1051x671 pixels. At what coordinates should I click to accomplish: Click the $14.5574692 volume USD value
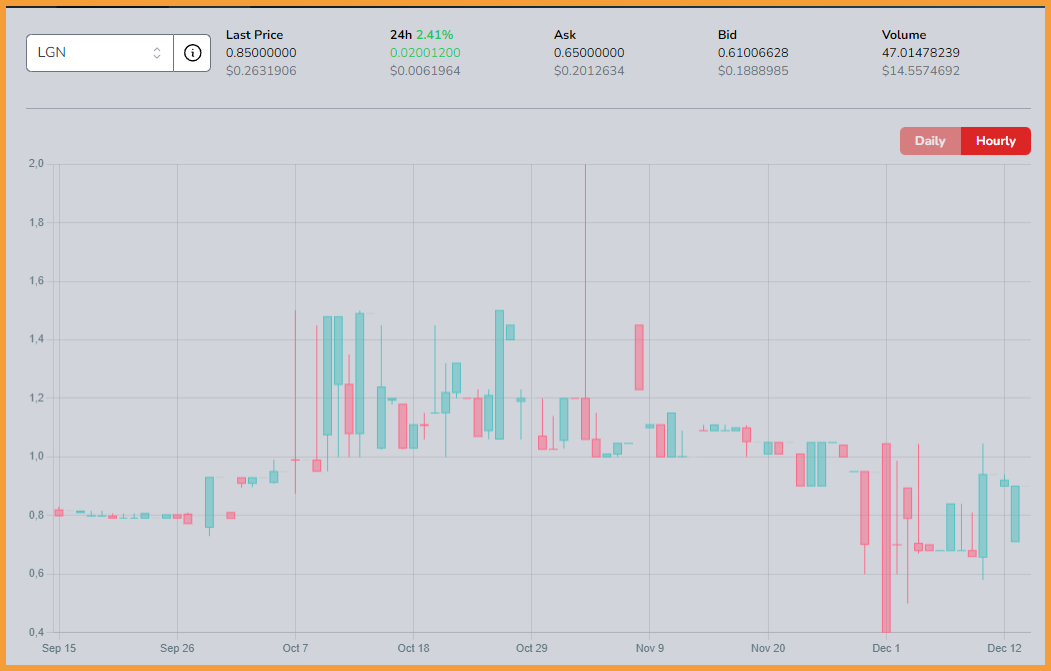point(921,70)
